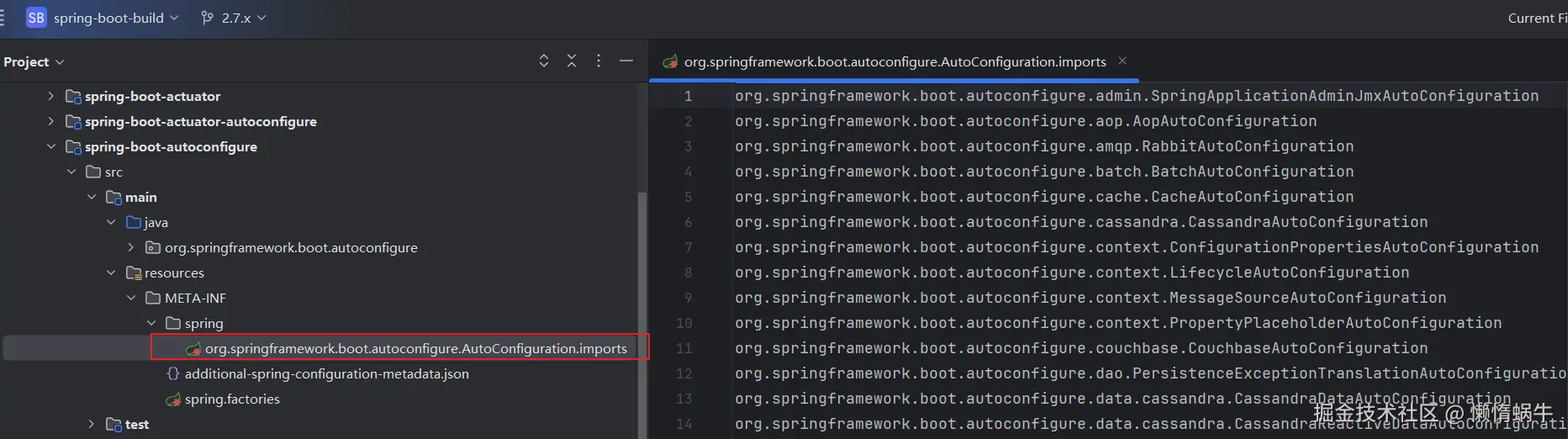Viewport: 1568px width, 439px height.
Task: Switch to AutoConfiguration.imports editor tab
Action: coord(895,61)
